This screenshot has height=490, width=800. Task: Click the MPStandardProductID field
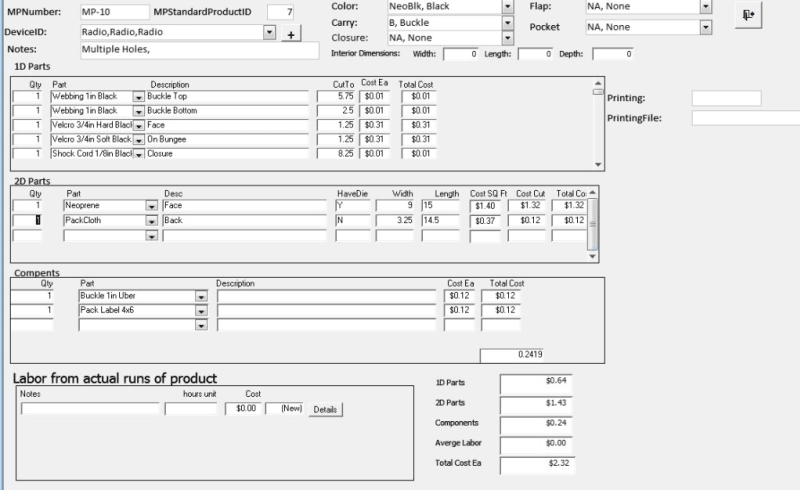(281, 12)
